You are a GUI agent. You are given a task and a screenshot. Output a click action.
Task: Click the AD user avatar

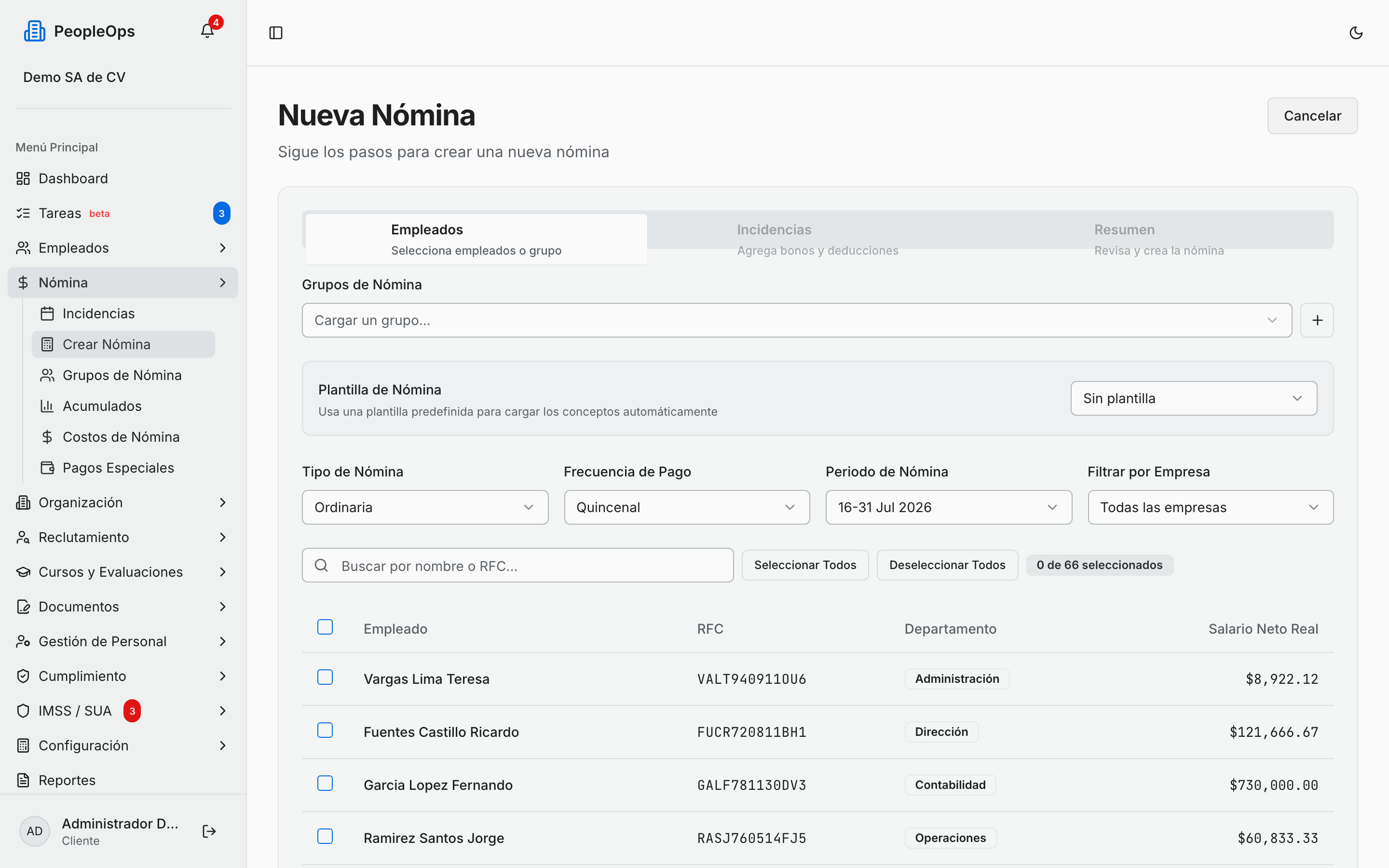tap(34, 831)
